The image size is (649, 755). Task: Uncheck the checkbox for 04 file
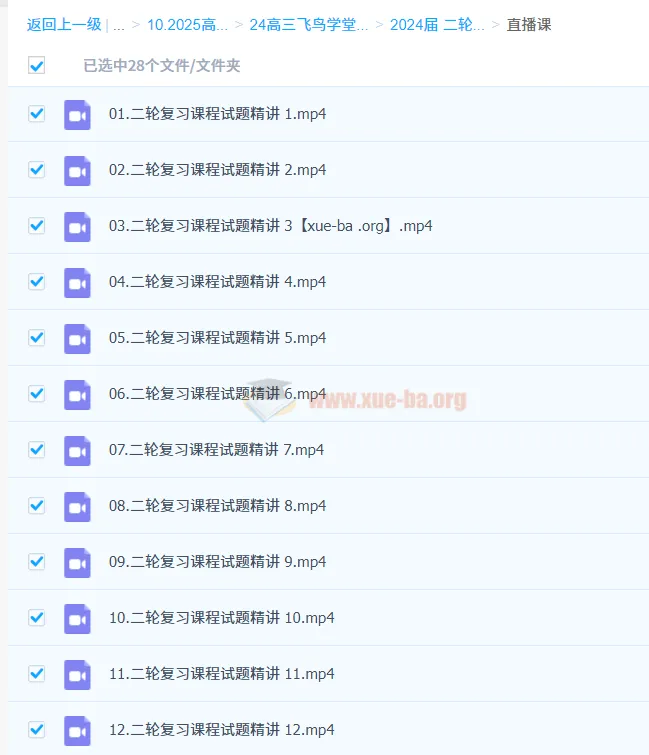pyautogui.click(x=37, y=281)
